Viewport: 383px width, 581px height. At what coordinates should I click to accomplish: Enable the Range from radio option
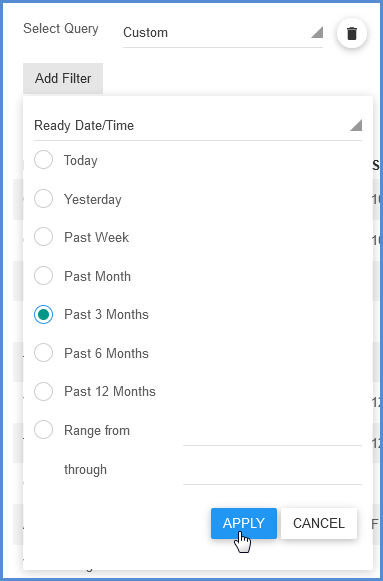[43, 430]
